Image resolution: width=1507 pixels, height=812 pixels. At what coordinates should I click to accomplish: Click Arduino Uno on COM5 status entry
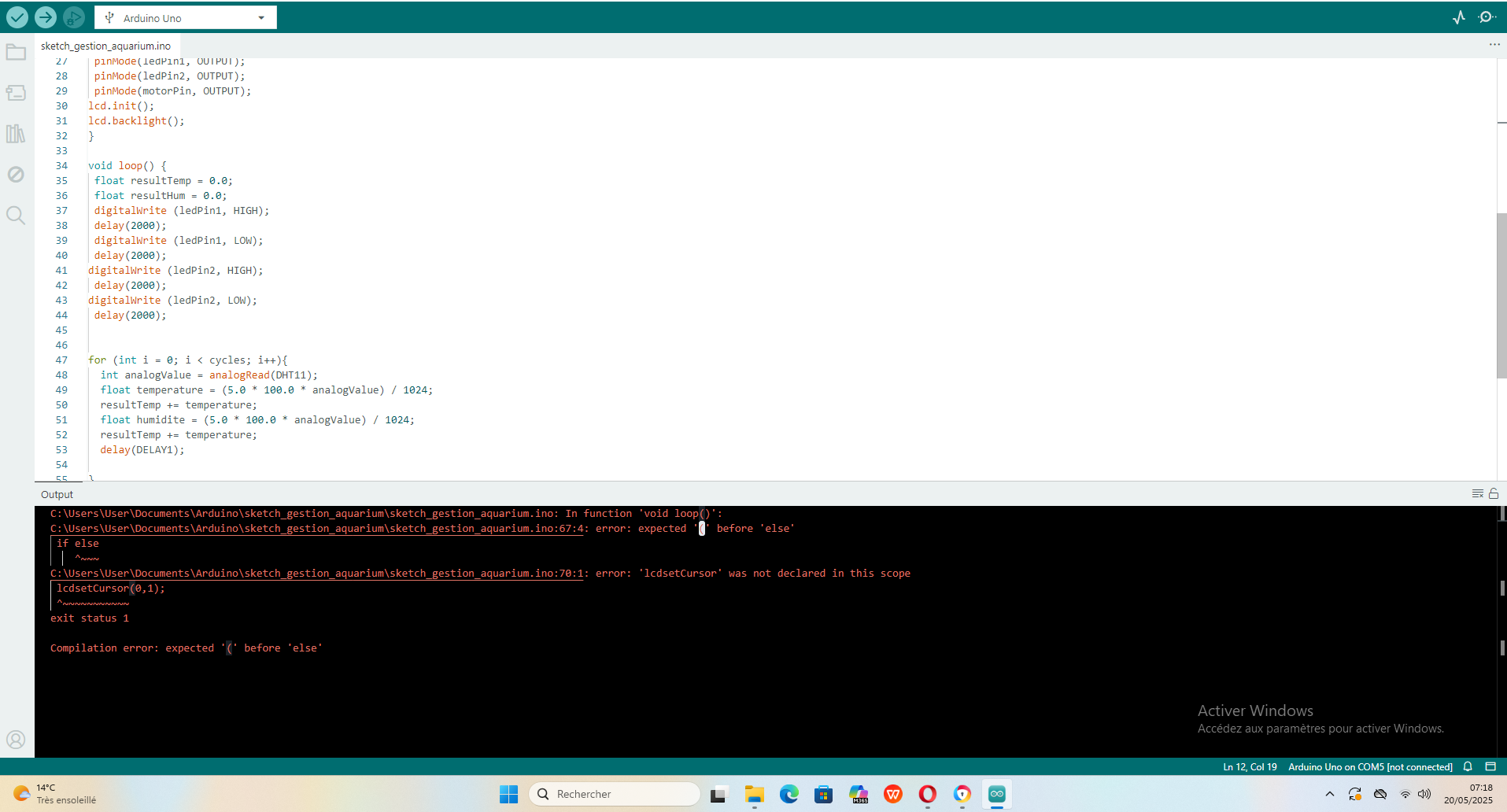tap(1370, 766)
